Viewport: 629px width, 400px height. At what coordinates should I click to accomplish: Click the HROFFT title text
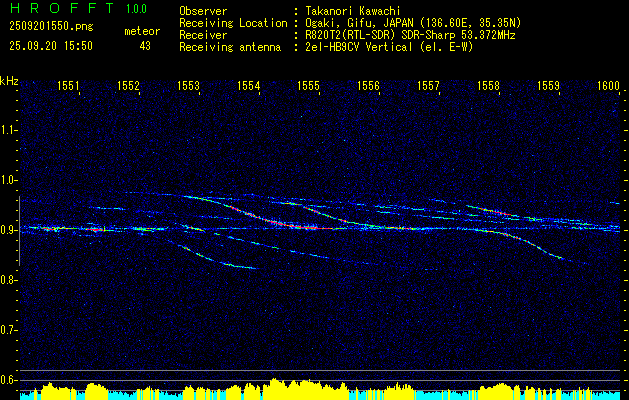coord(62,8)
